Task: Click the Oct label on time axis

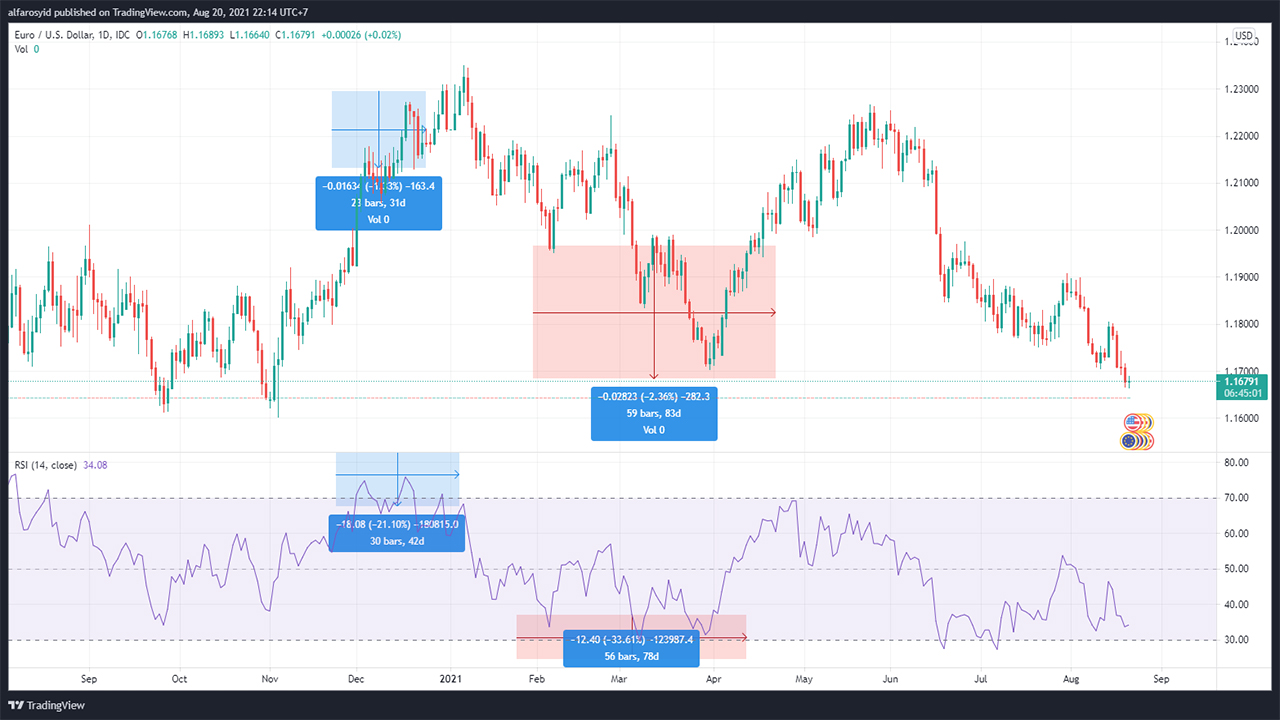Action: pyautogui.click(x=179, y=678)
